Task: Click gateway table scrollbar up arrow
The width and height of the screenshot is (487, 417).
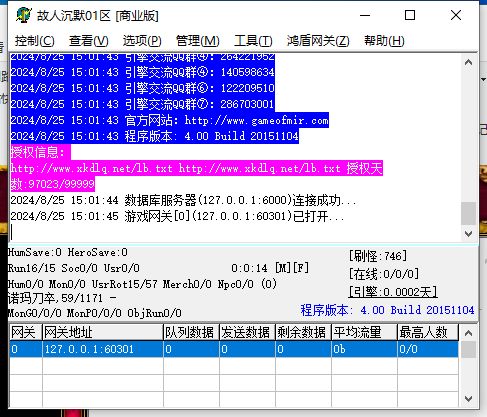Action: 468,333
